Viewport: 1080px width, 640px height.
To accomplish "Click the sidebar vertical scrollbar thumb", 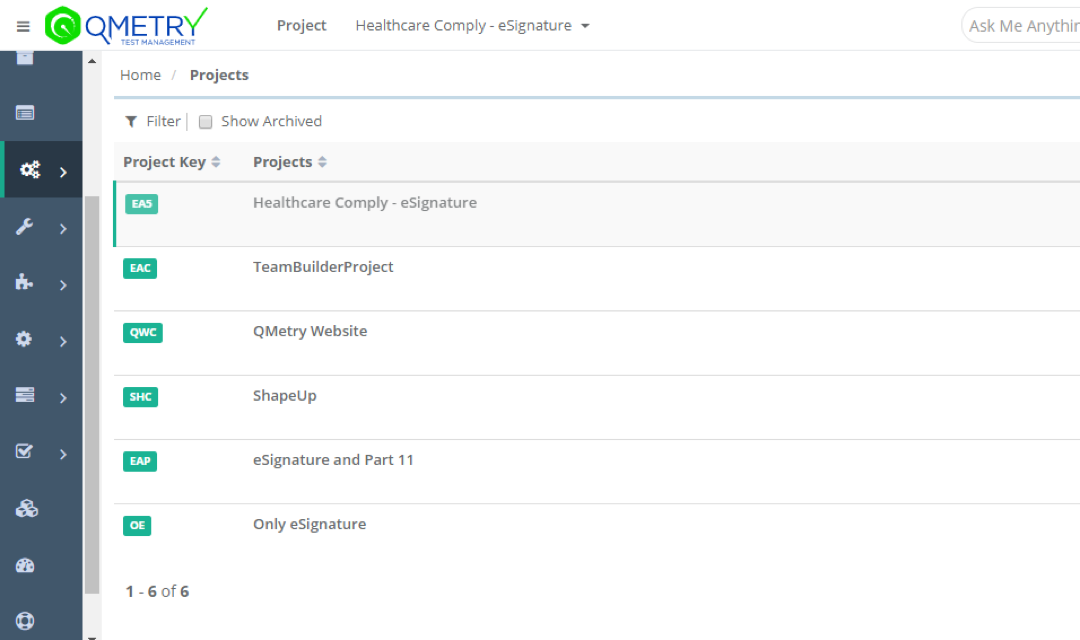I will tap(92, 395).
